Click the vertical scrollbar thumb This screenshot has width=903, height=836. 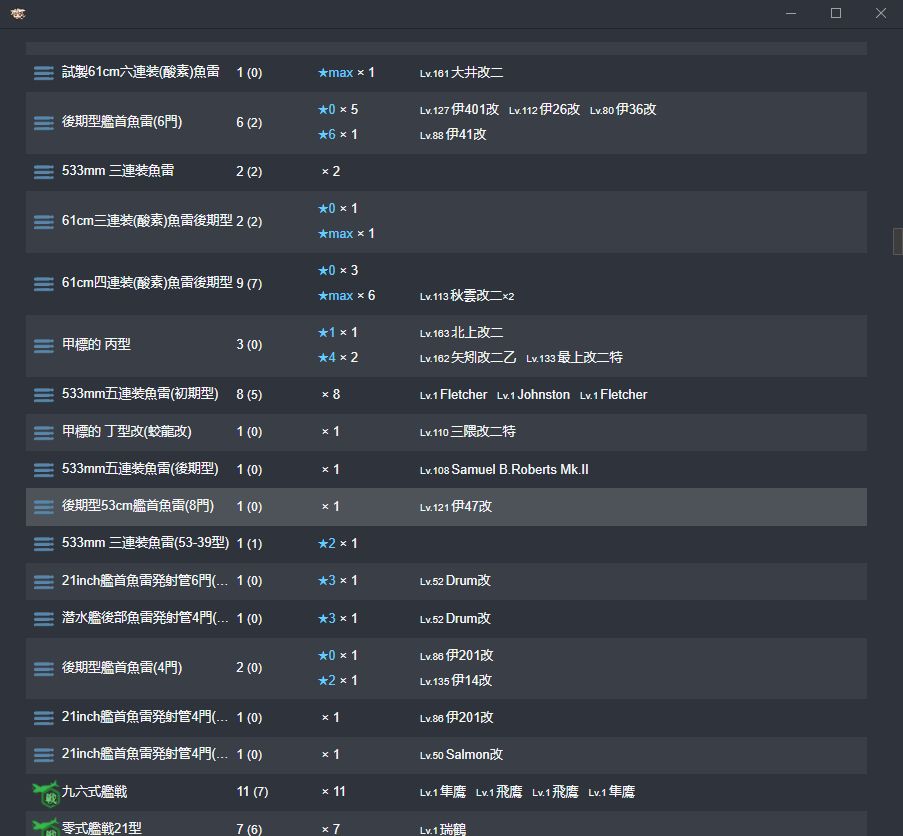pyautogui.click(x=897, y=241)
